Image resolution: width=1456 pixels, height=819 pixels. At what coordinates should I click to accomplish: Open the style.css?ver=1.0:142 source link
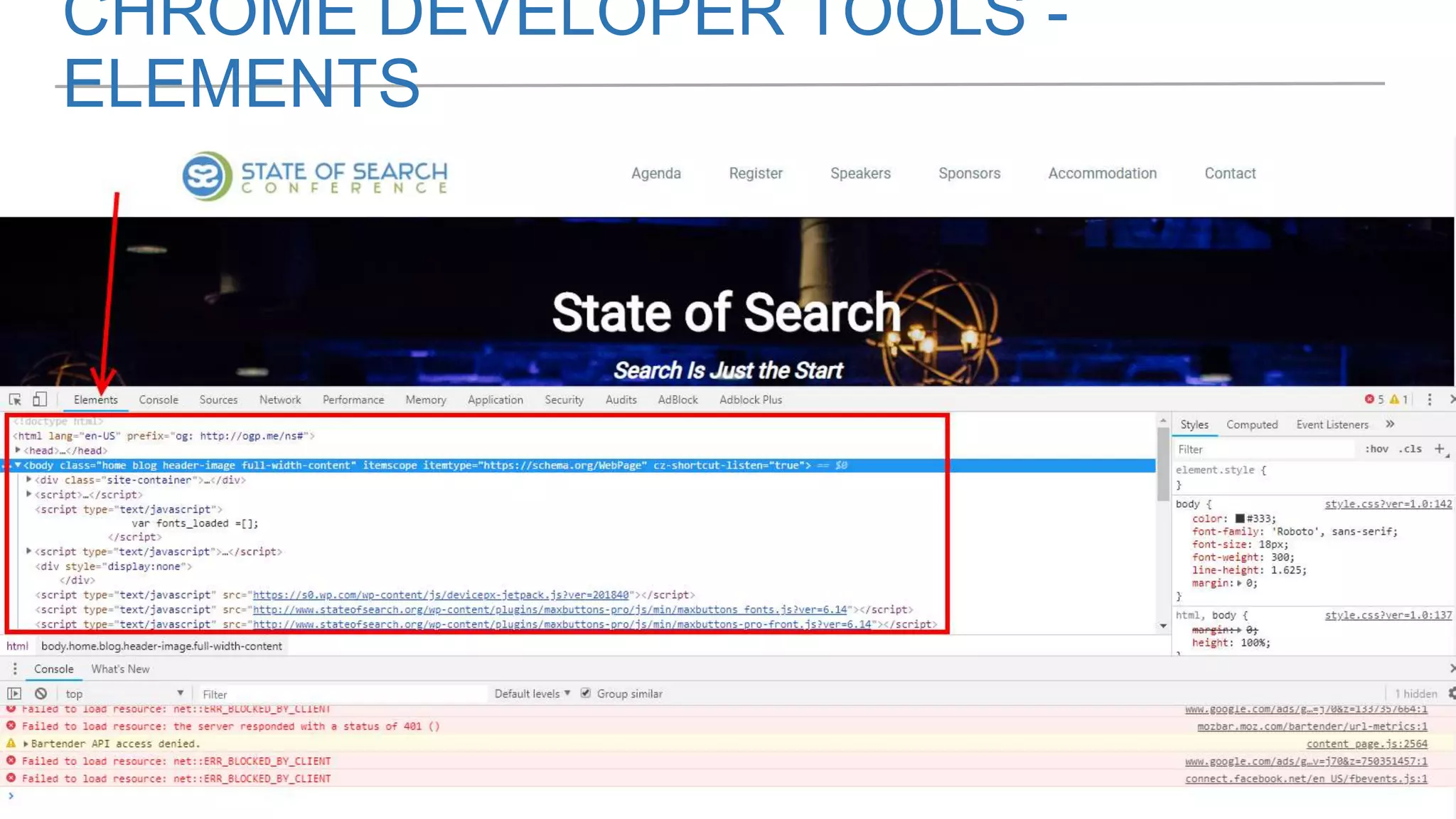click(x=1388, y=504)
